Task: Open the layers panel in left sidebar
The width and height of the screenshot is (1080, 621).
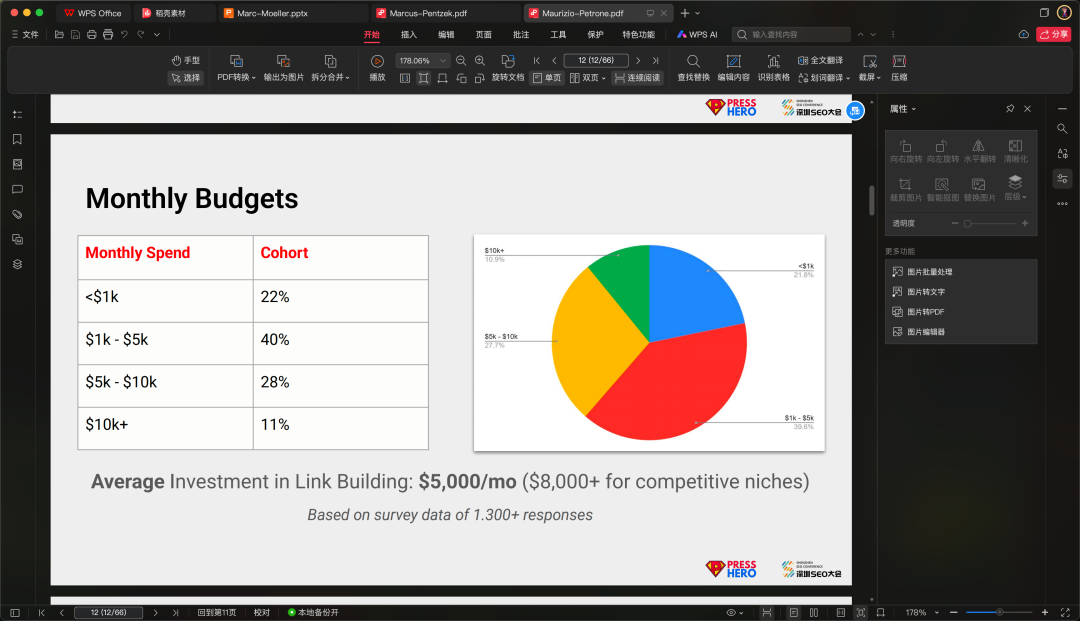Action: coord(17,264)
